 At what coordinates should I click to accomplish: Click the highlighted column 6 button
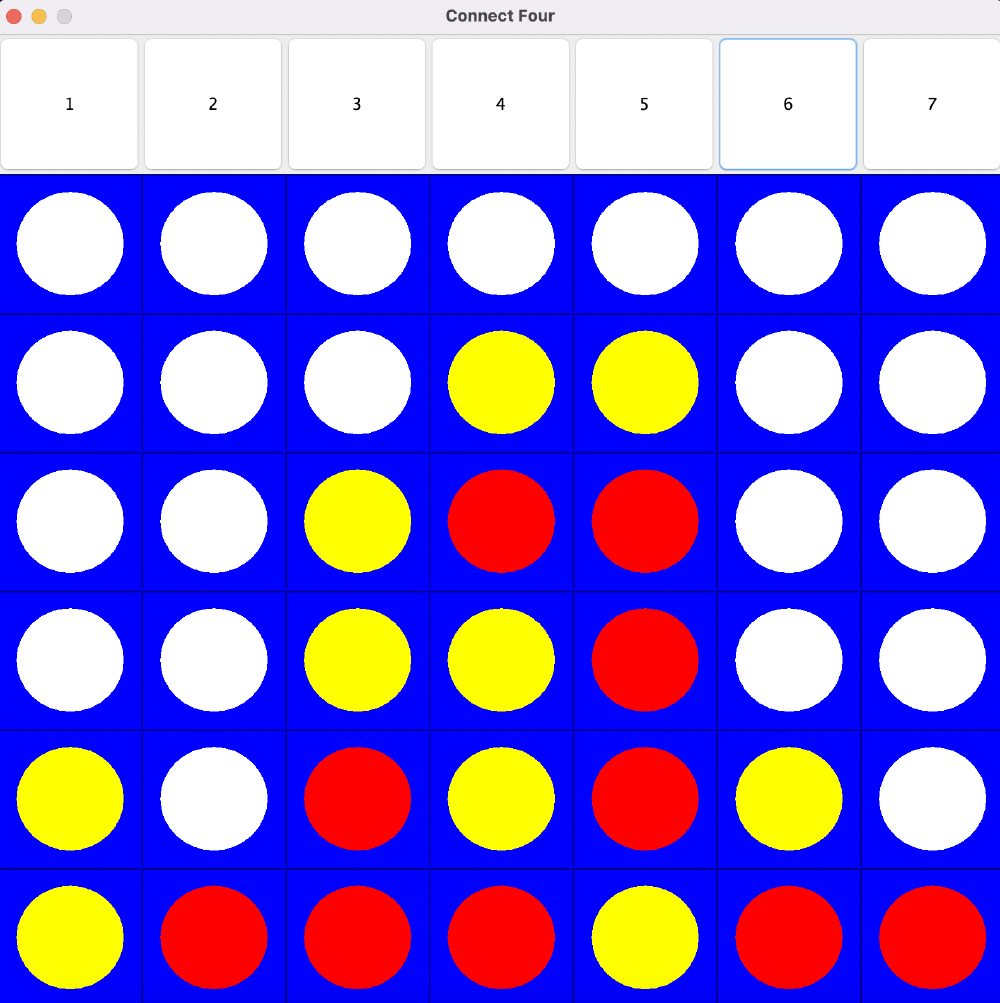click(x=788, y=104)
